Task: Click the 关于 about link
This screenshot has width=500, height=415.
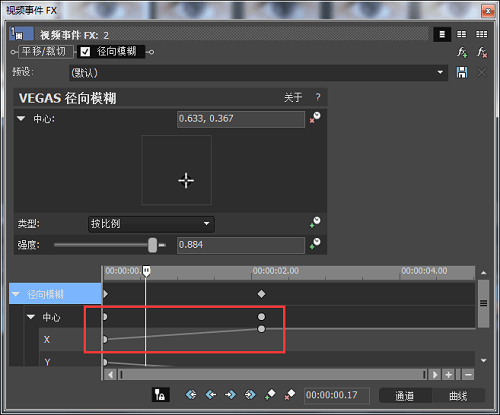Action: point(293,98)
